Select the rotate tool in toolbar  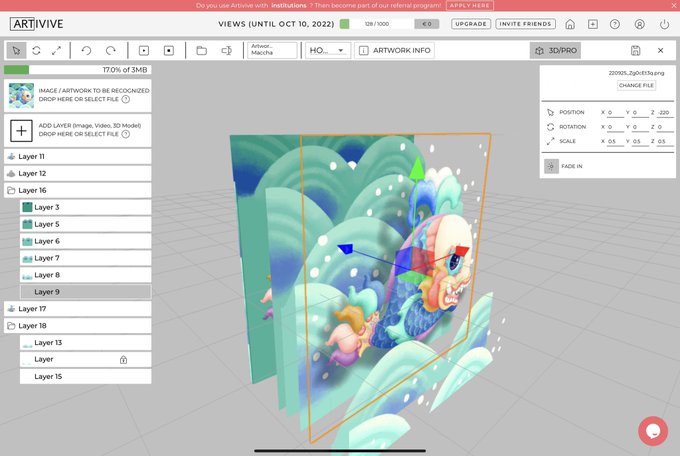pyautogui.click(x=36, y=51)
